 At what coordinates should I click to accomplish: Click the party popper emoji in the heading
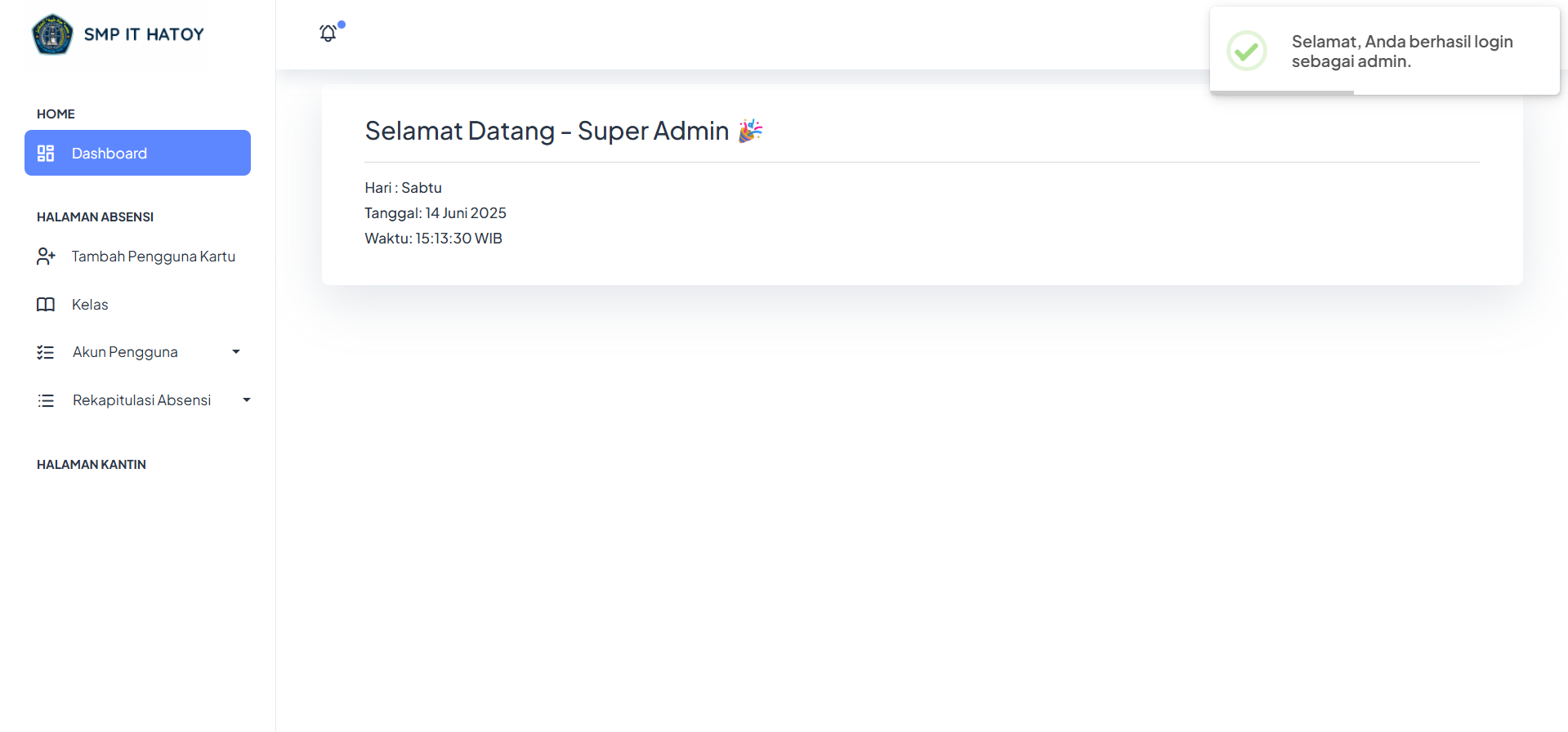pyautogui.click(x=750, y=131)
